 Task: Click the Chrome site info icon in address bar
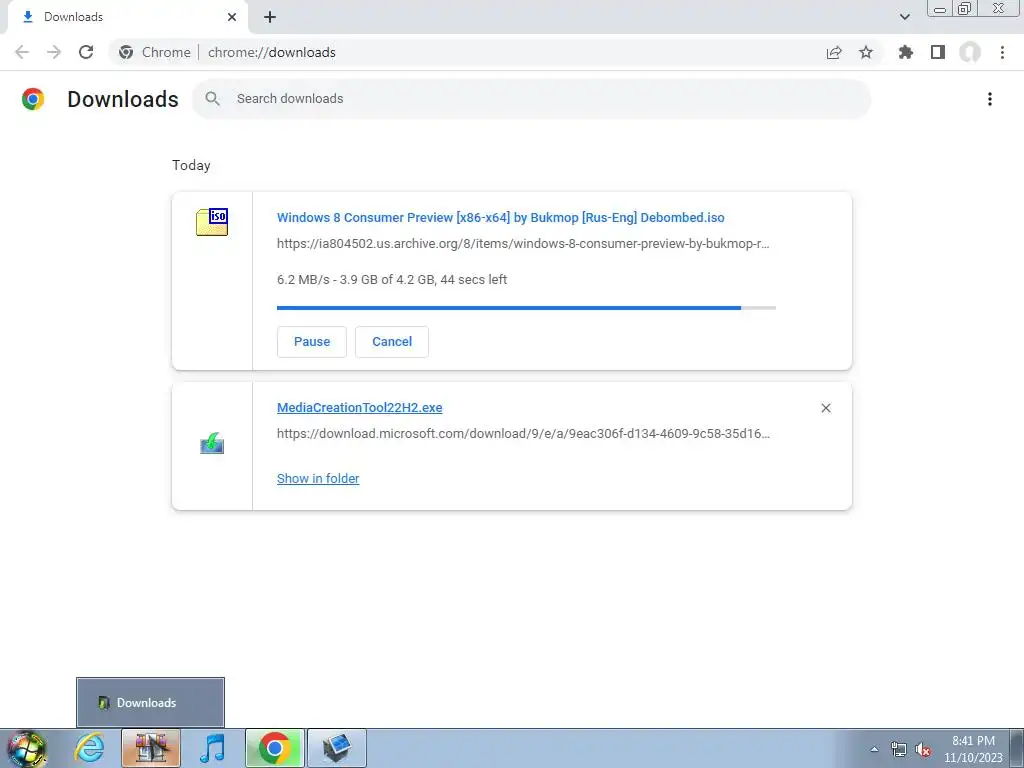(x=126, y=52)
